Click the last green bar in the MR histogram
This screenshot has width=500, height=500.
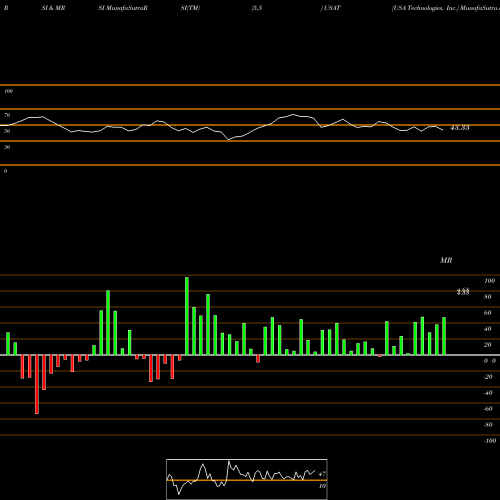point(444,336)
